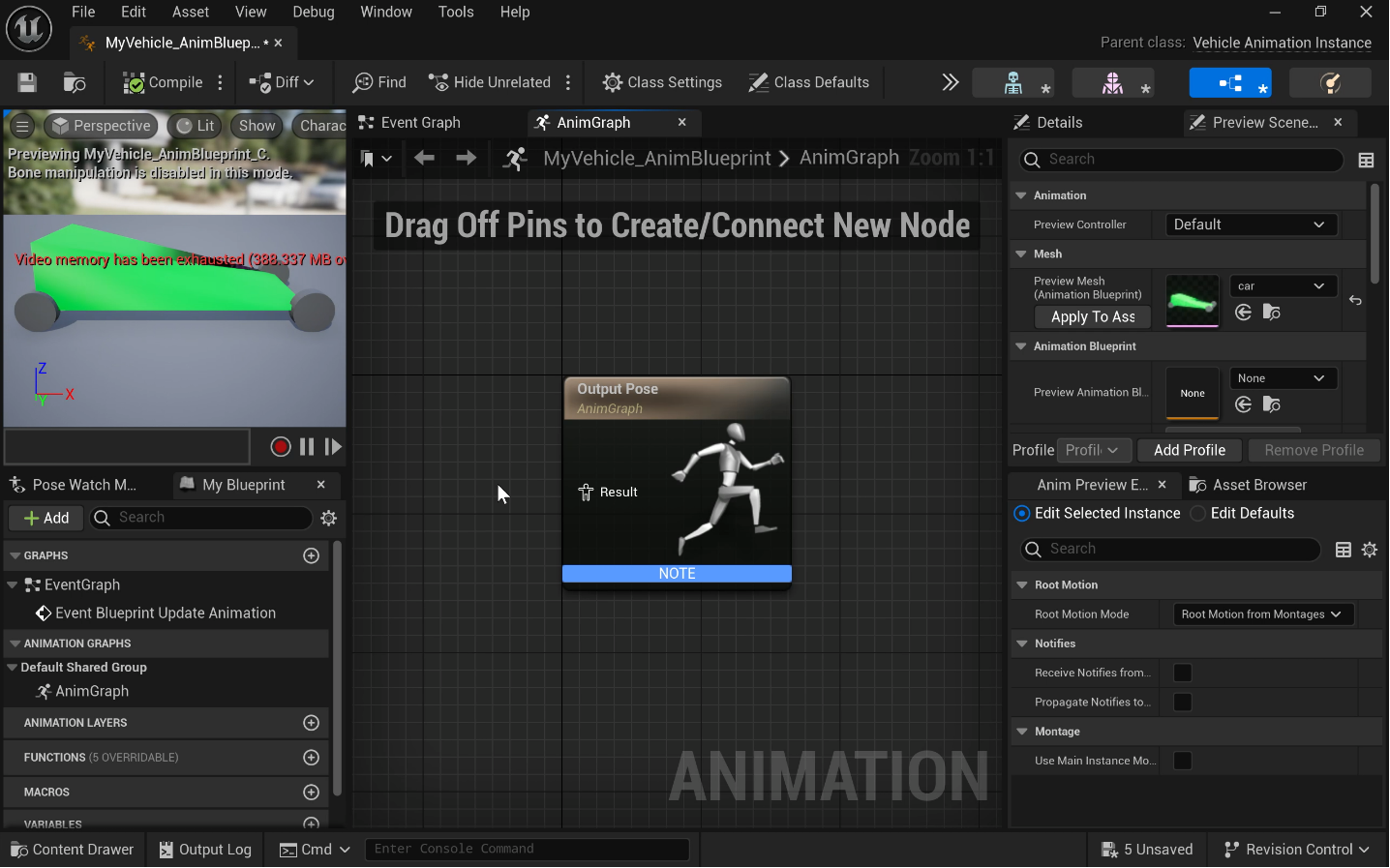Search in Preview Scene settings field

1182,160
